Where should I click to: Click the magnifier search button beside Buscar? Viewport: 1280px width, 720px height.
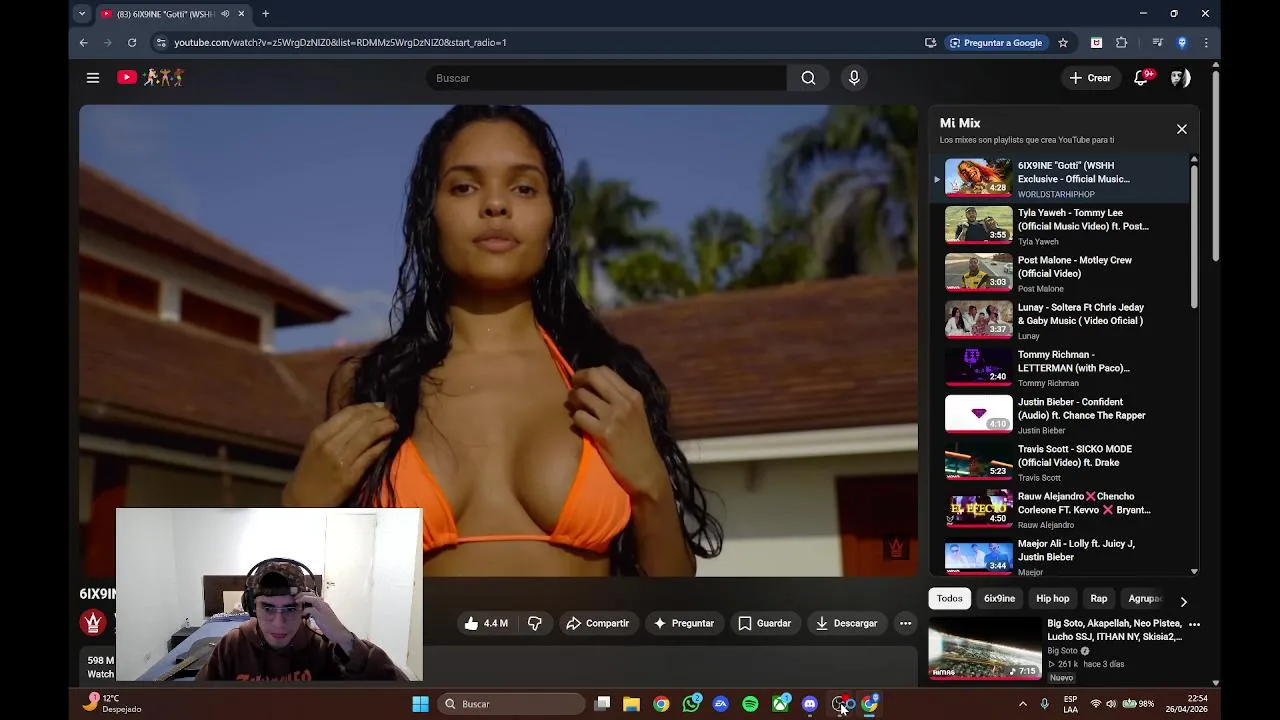point(808,78)
